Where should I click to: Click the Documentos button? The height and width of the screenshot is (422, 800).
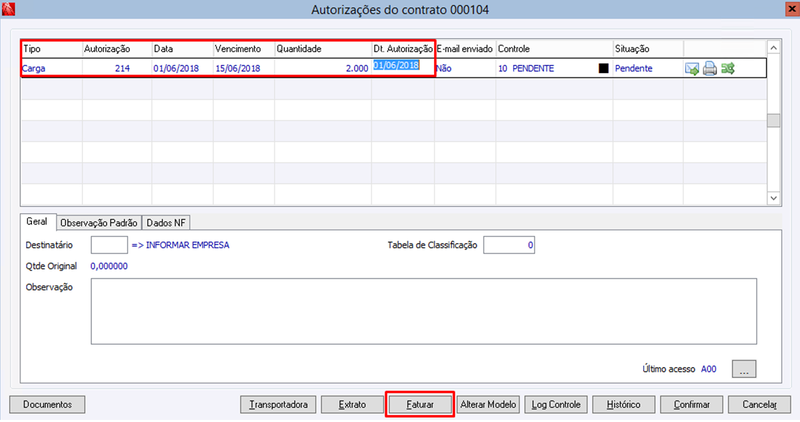click(x=47, y=405)
